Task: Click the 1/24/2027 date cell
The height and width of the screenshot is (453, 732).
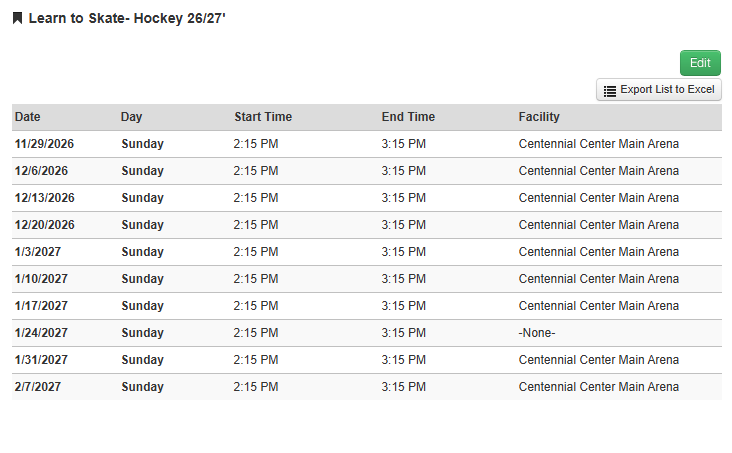Action: tap(41, 333)
